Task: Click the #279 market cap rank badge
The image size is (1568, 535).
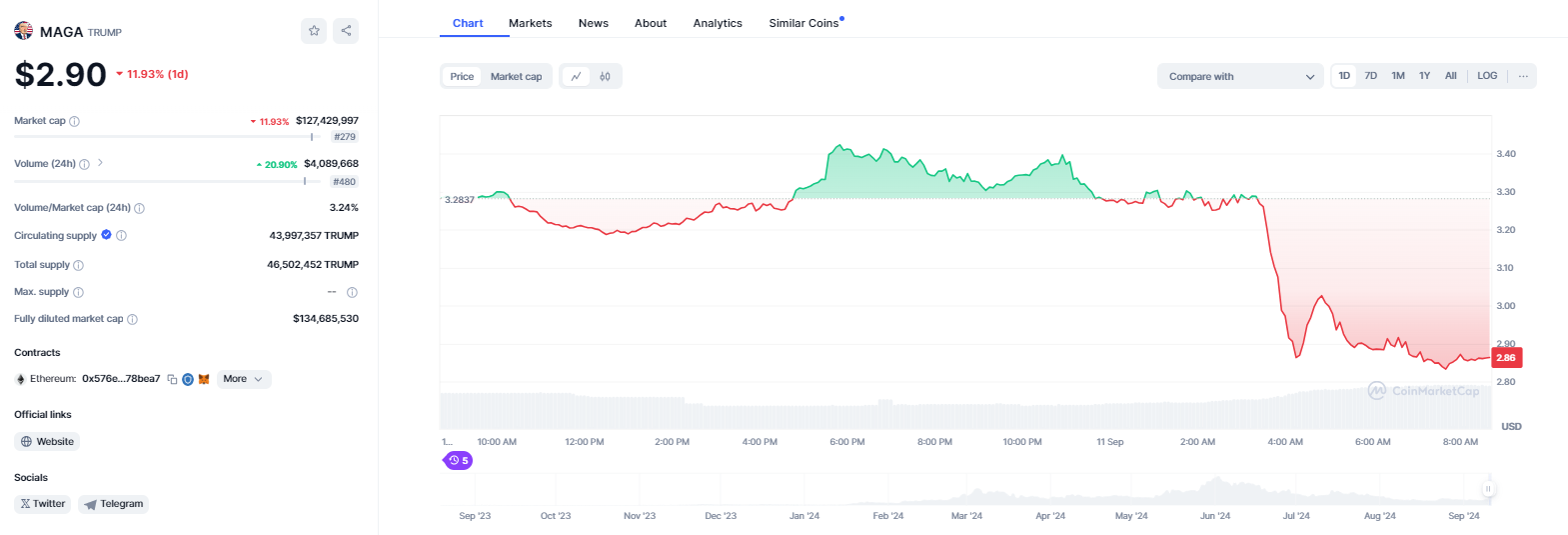Action: point(345,137)
